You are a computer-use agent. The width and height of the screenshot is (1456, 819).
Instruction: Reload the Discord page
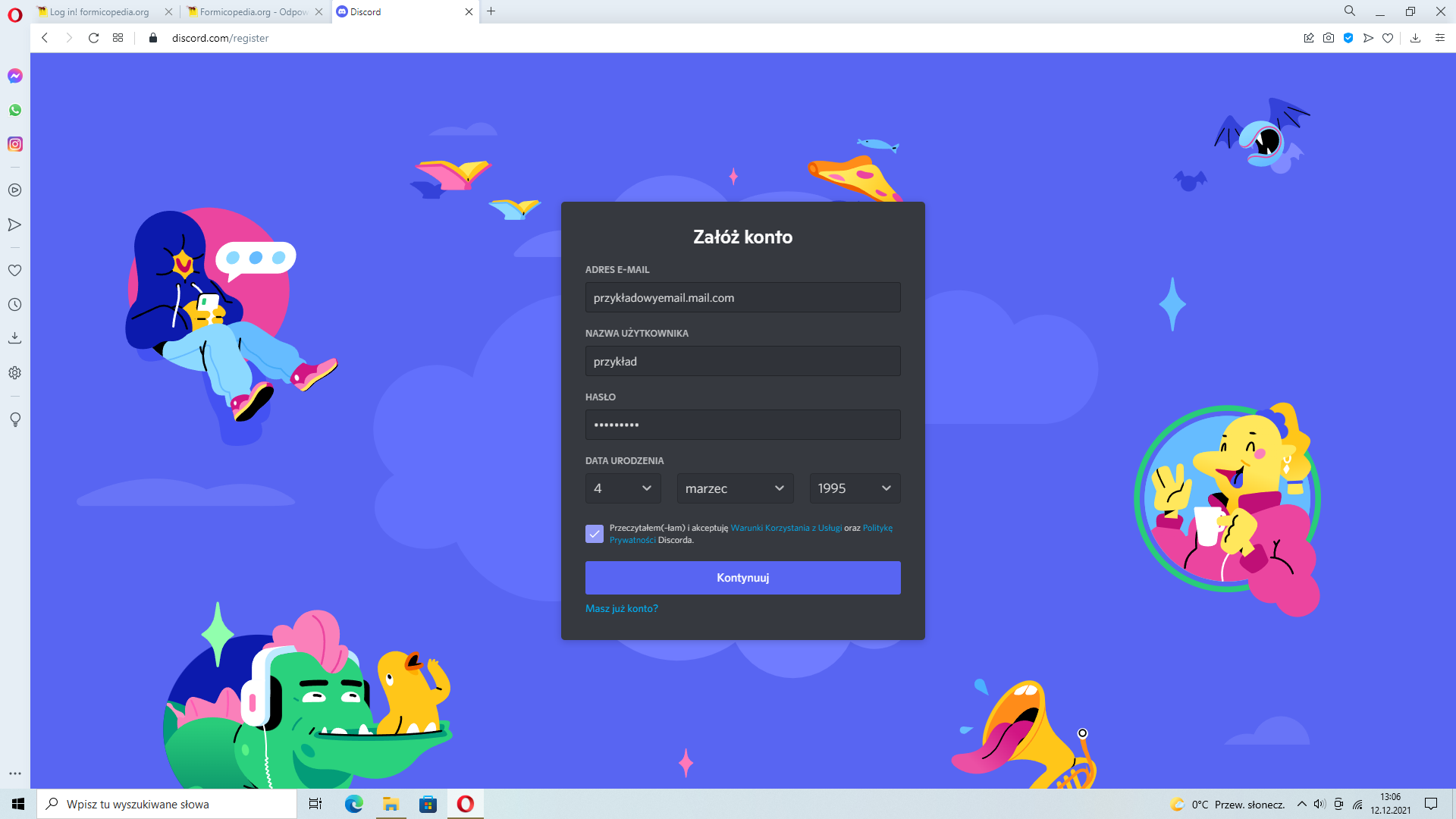point(93,38)
